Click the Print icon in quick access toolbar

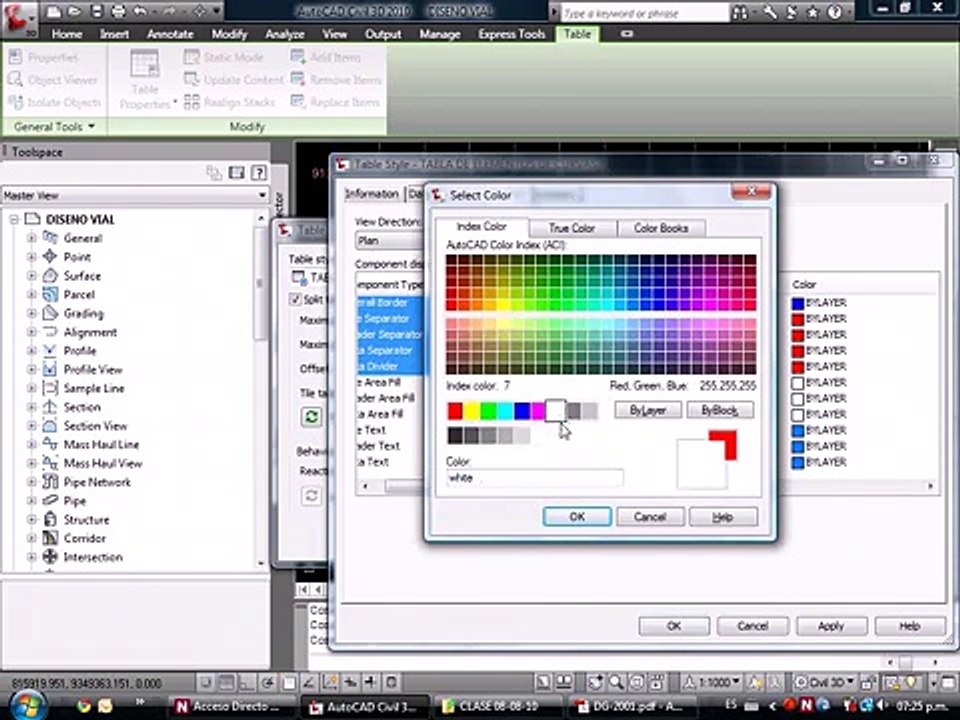click(118, 11)
